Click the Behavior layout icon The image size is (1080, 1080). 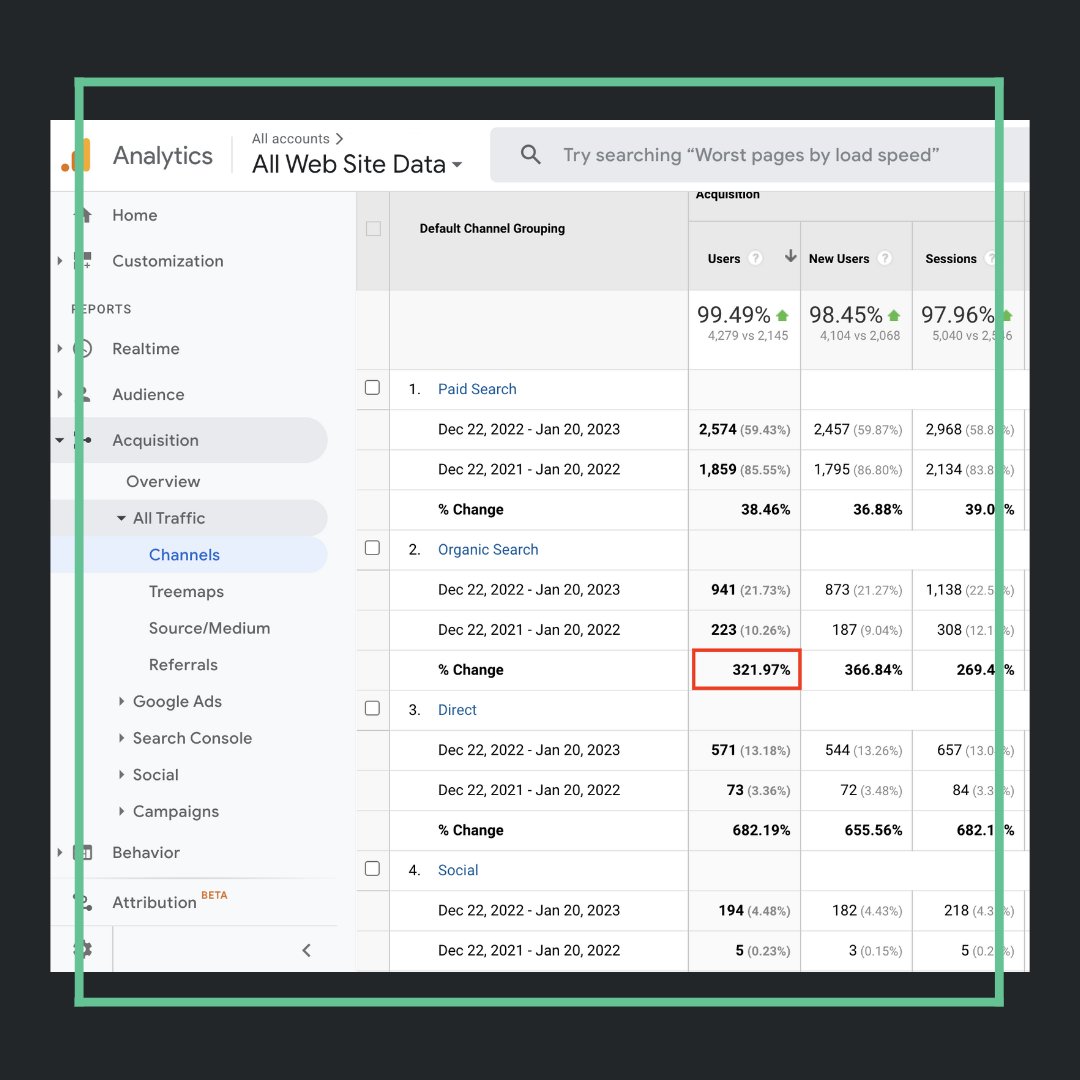83,853
